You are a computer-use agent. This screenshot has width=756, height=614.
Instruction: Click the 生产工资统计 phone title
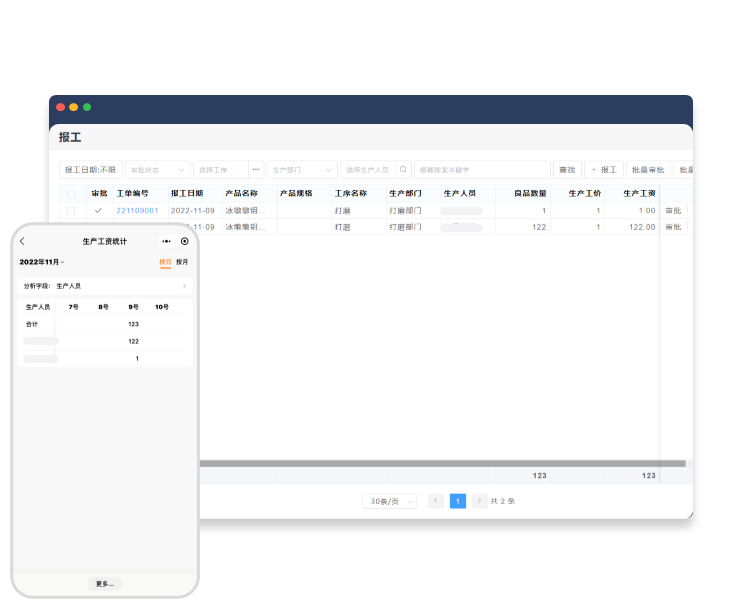pos(105,241)
